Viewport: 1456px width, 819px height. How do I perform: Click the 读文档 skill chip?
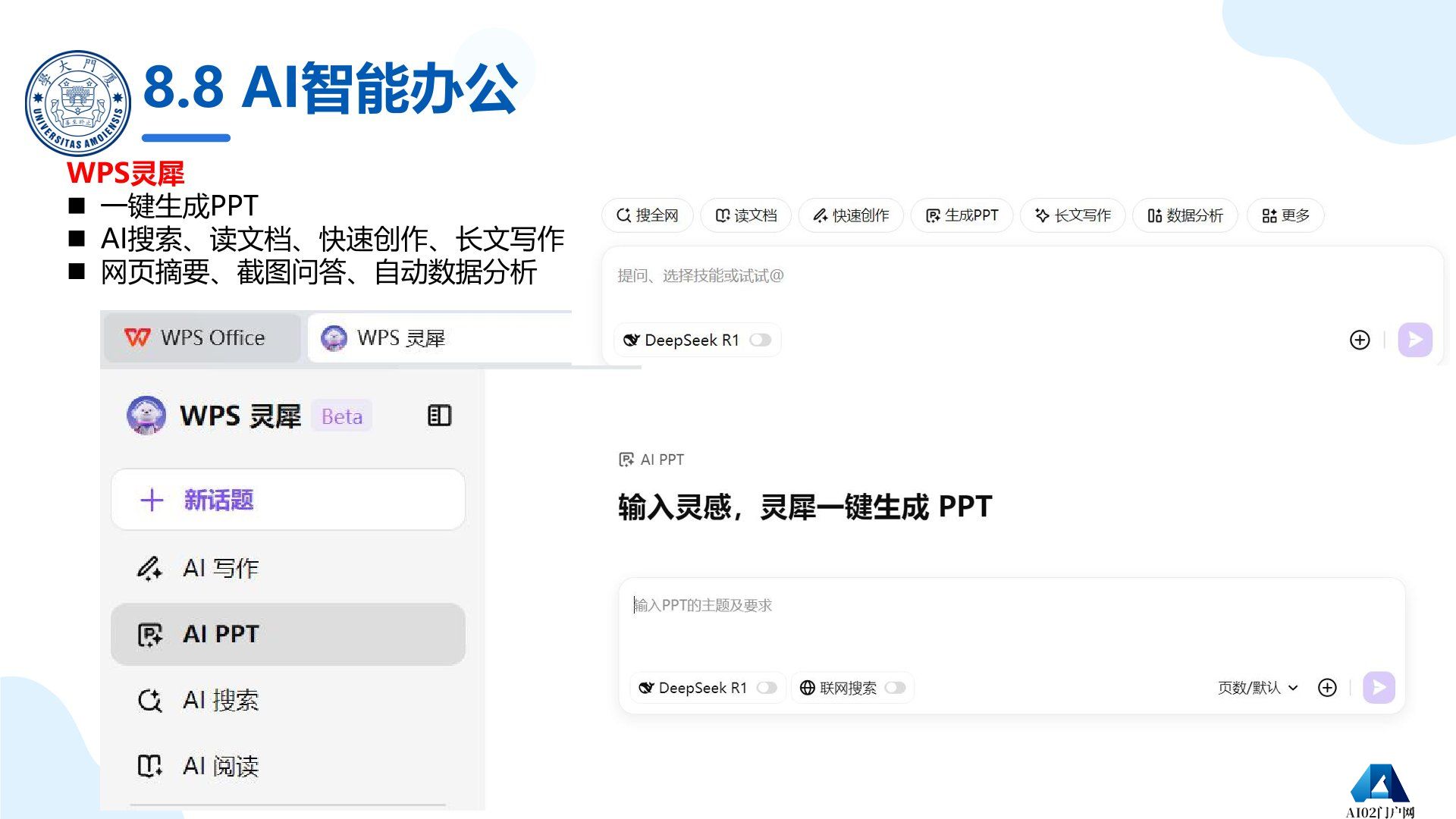point(746,215)
